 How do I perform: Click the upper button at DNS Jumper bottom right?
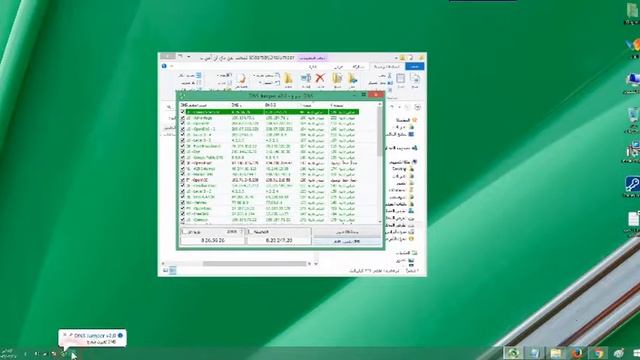347,232
